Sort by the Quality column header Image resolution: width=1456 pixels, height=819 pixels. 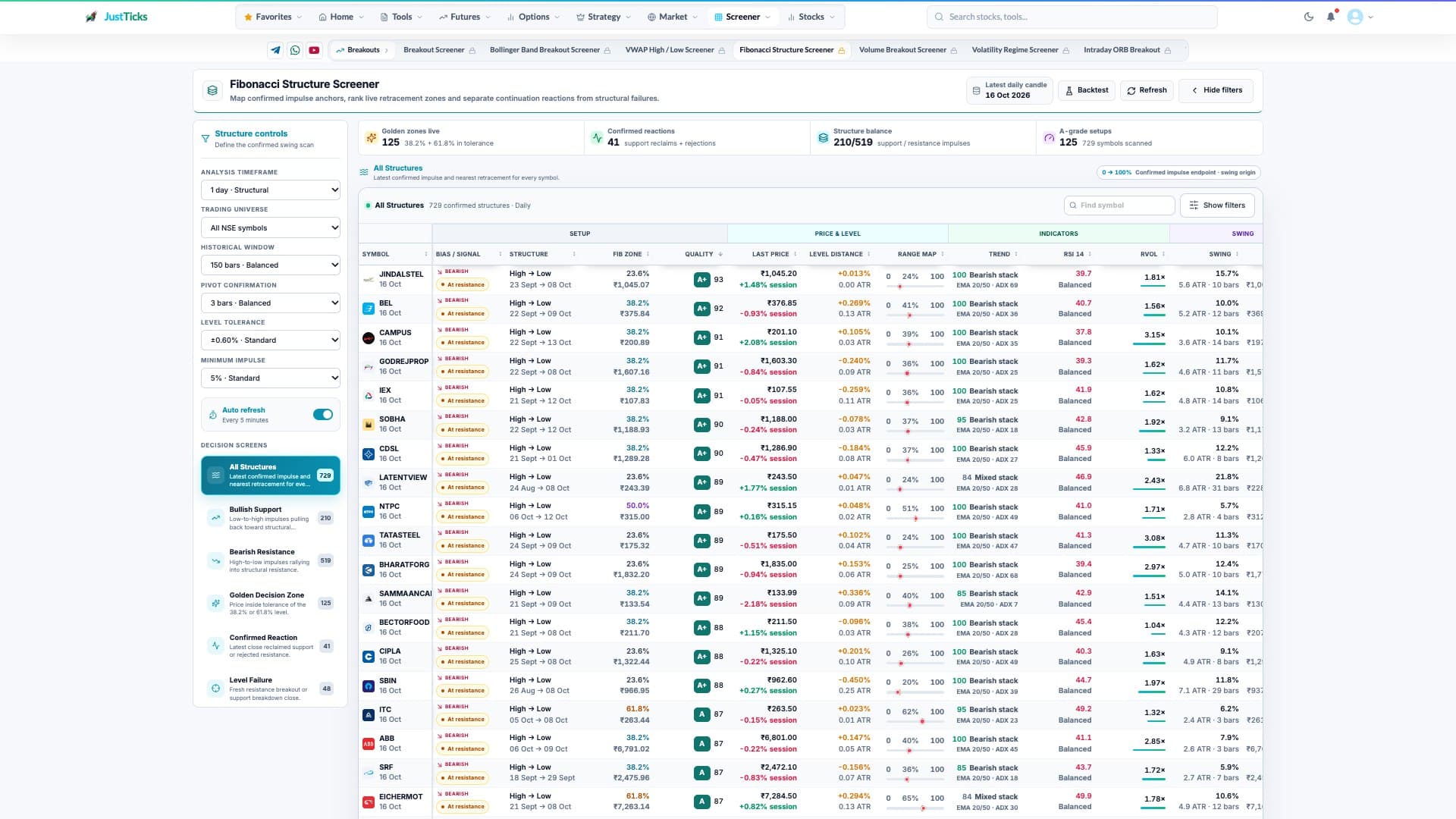click(x=703, y=254)
